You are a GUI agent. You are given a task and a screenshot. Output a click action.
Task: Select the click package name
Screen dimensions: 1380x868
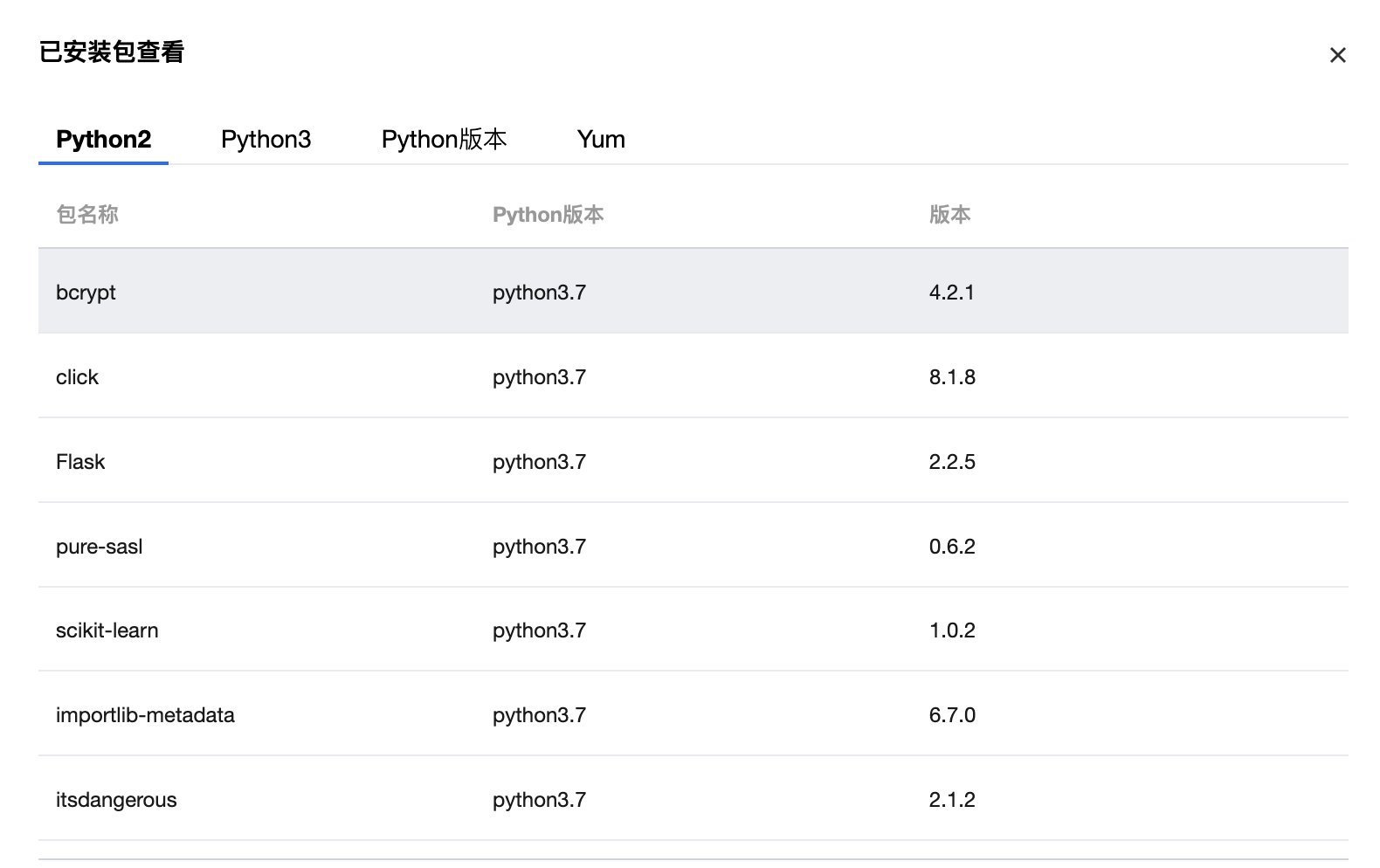[x=77, y=377]
